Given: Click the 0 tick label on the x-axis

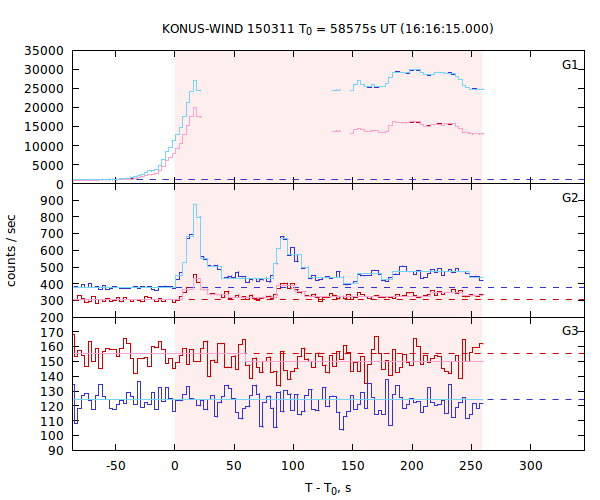Looking at the screenshot, I should [174, 466].
